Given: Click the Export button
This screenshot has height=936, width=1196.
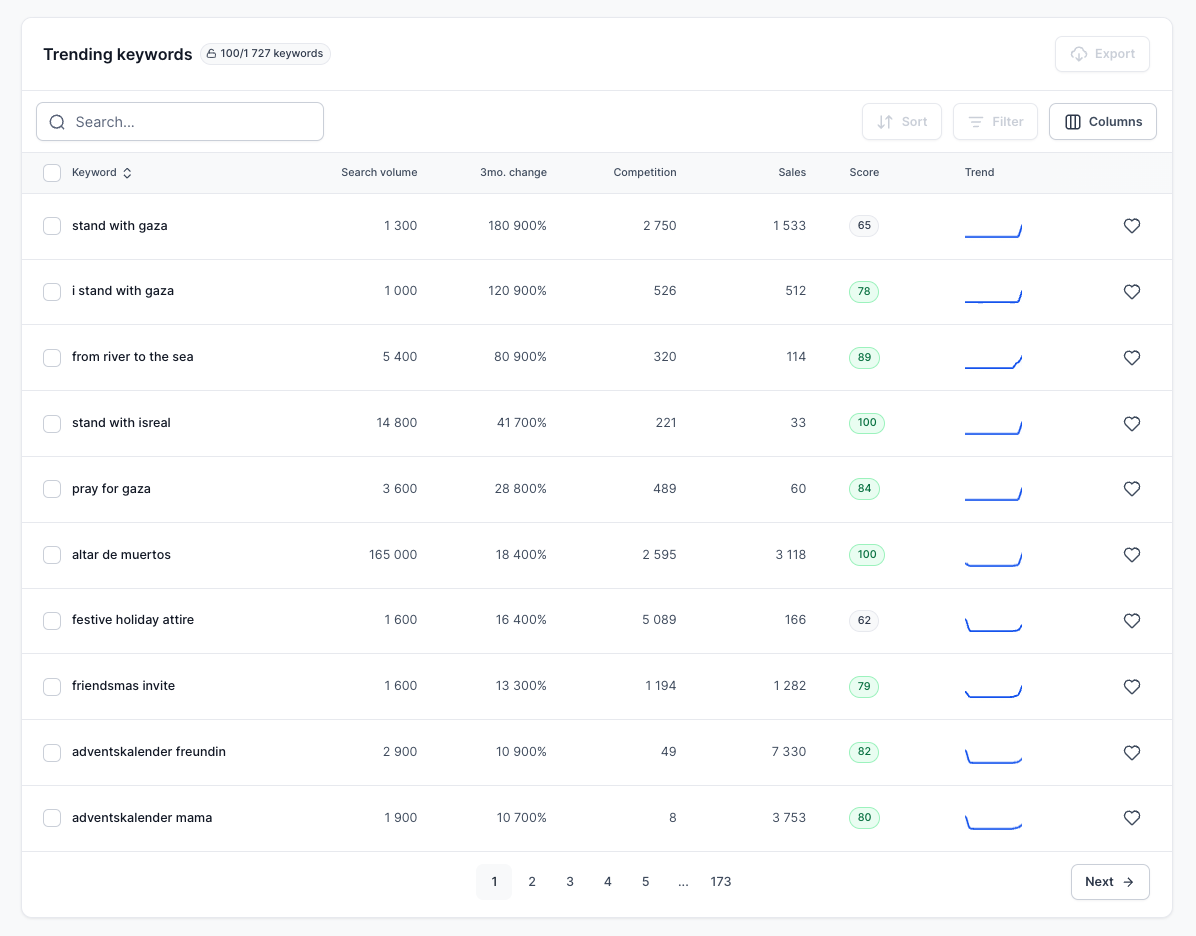Looking at the screenshot, I should tap(1101, 54).
